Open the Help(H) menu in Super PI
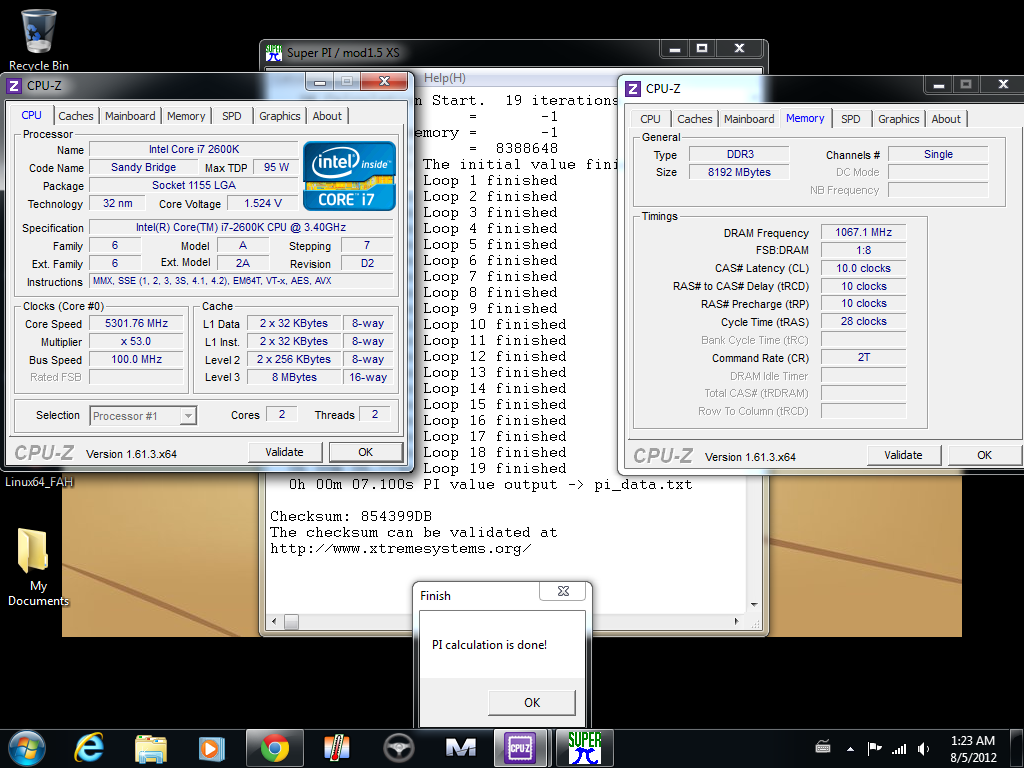This screenshot has height=768, width=1024. (x=445, y=78)
